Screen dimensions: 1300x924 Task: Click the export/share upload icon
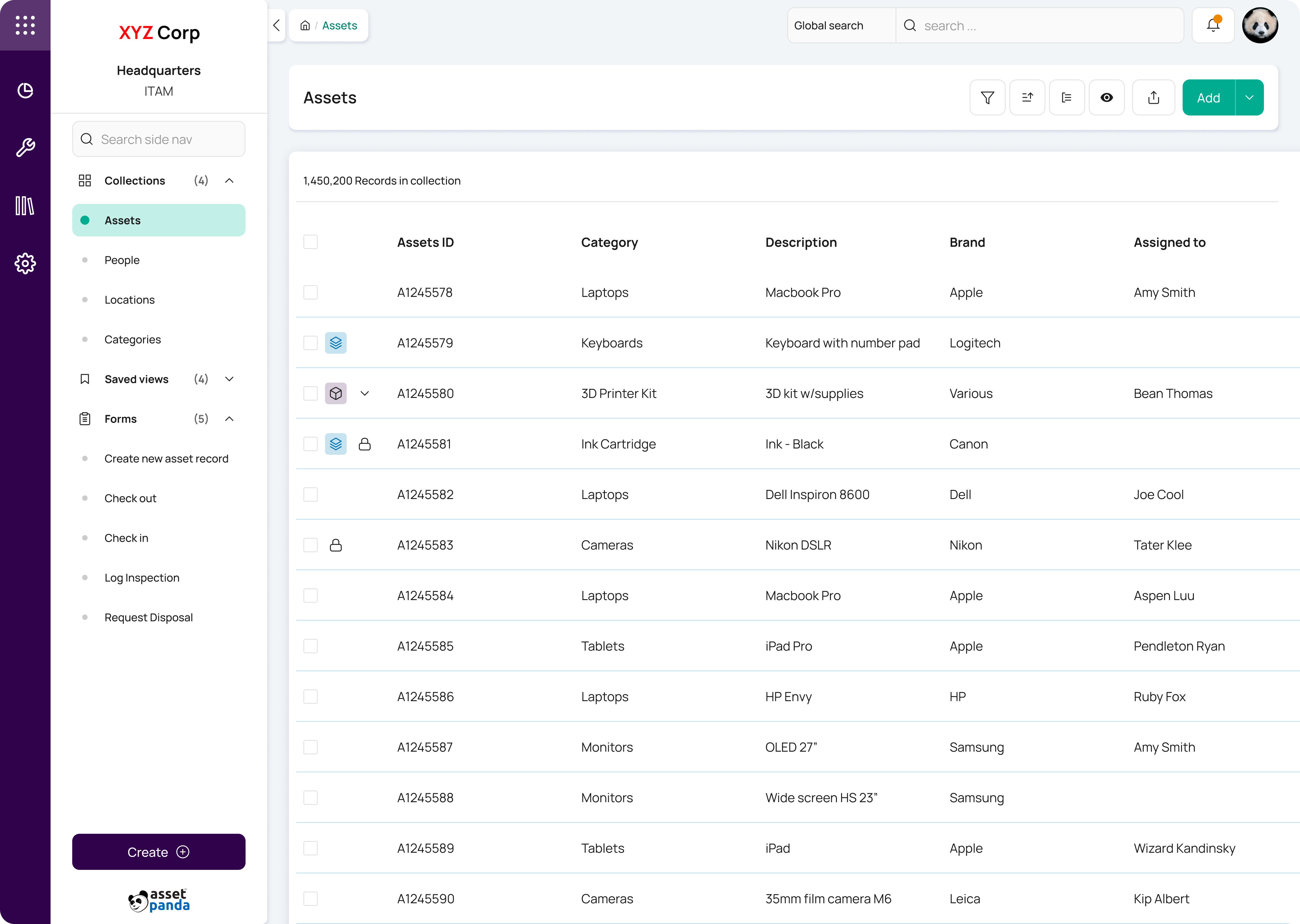1153,98
